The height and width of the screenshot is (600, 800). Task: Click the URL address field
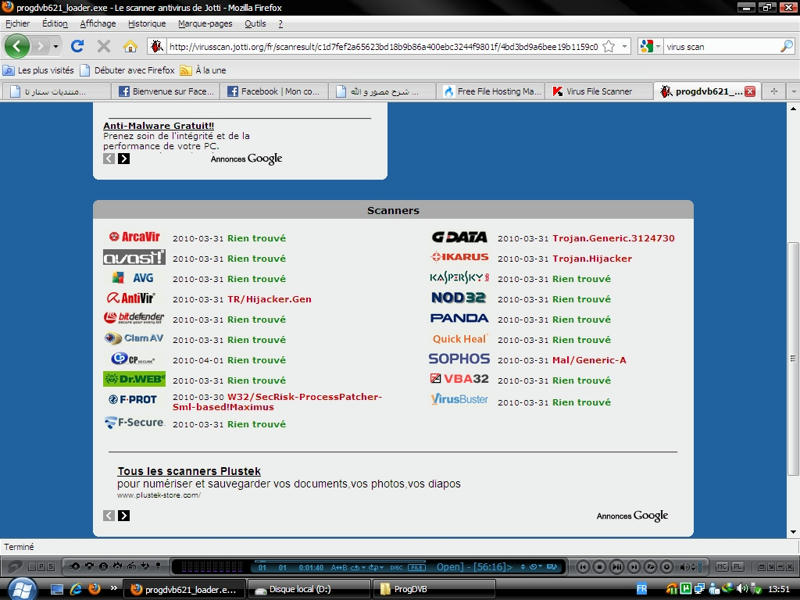383,46
